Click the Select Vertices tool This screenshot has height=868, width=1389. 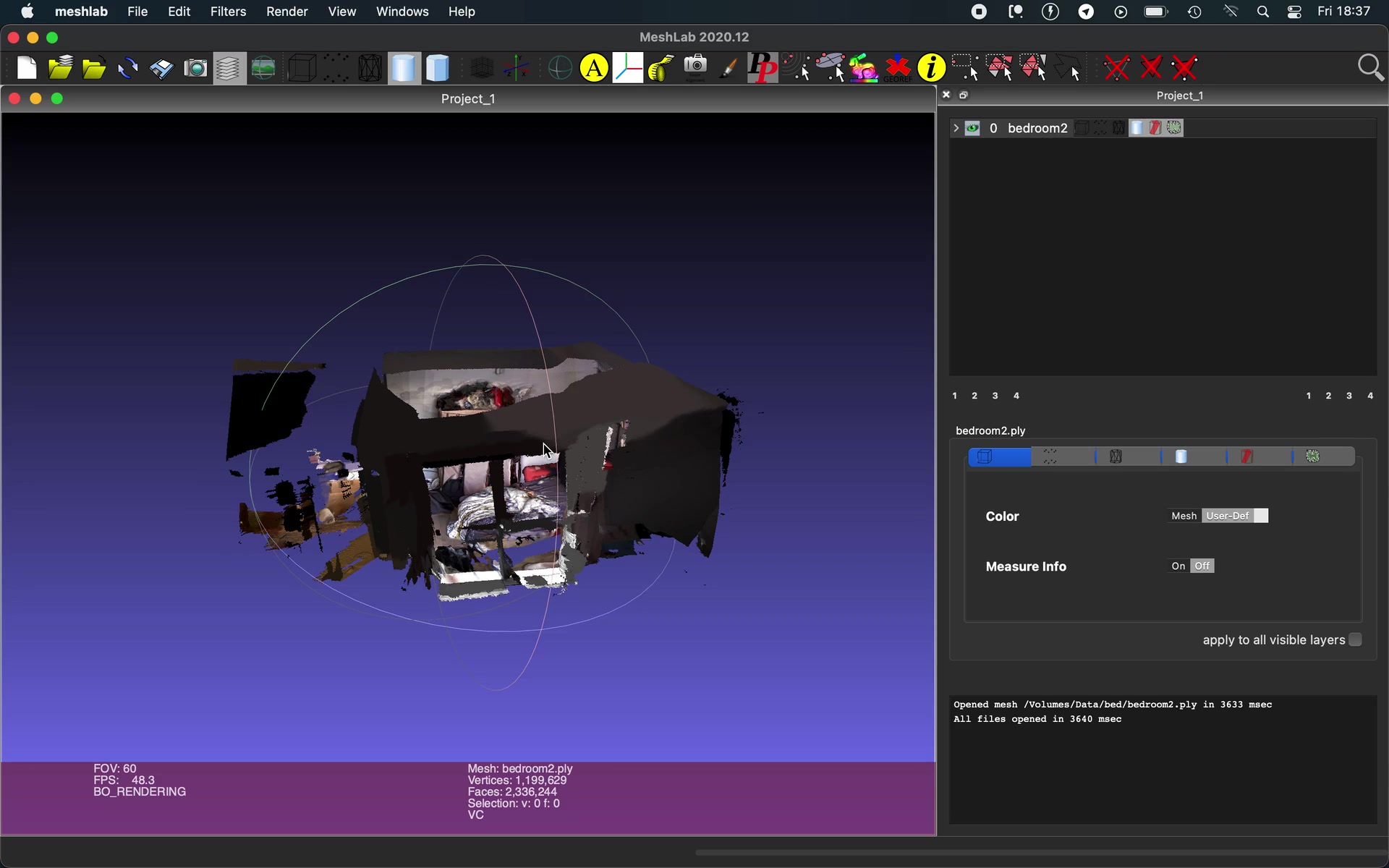pos(966,69)
